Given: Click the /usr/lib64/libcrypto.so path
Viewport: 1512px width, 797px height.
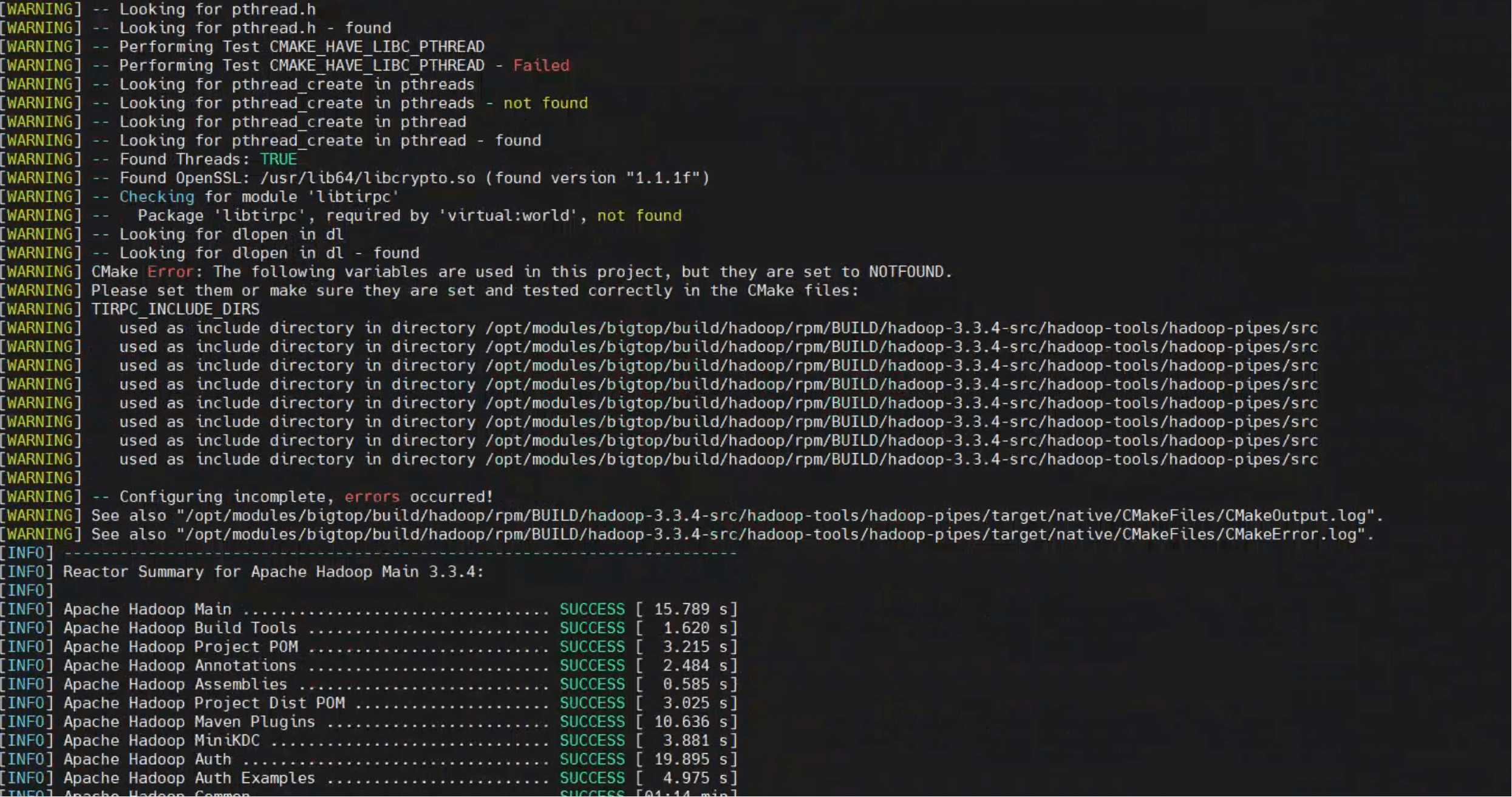Looking at the screenshot, I should point(367,178).
